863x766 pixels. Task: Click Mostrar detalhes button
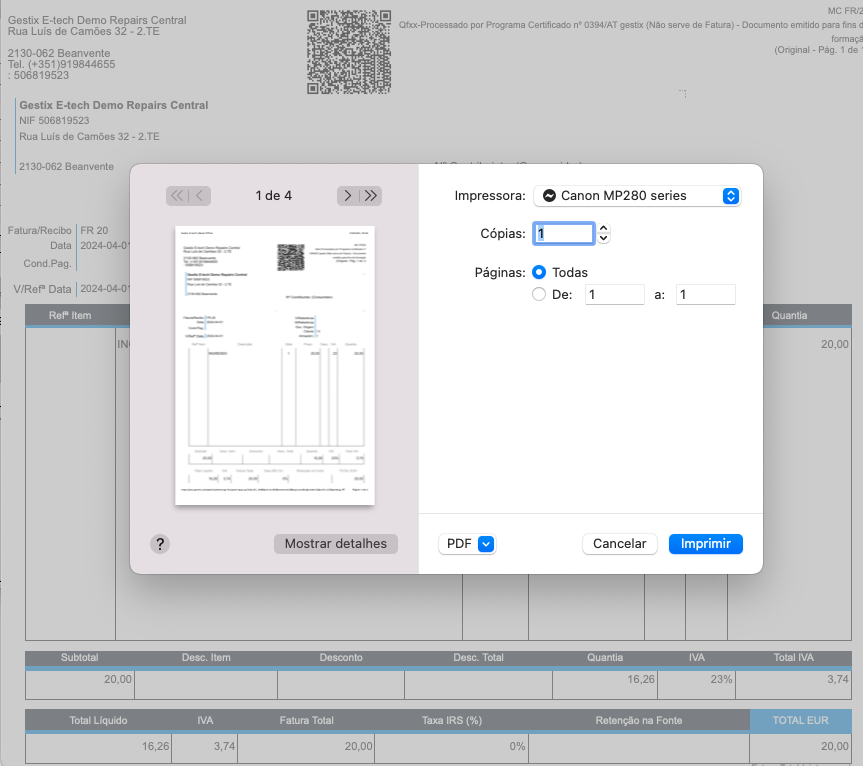pos(336,544)
